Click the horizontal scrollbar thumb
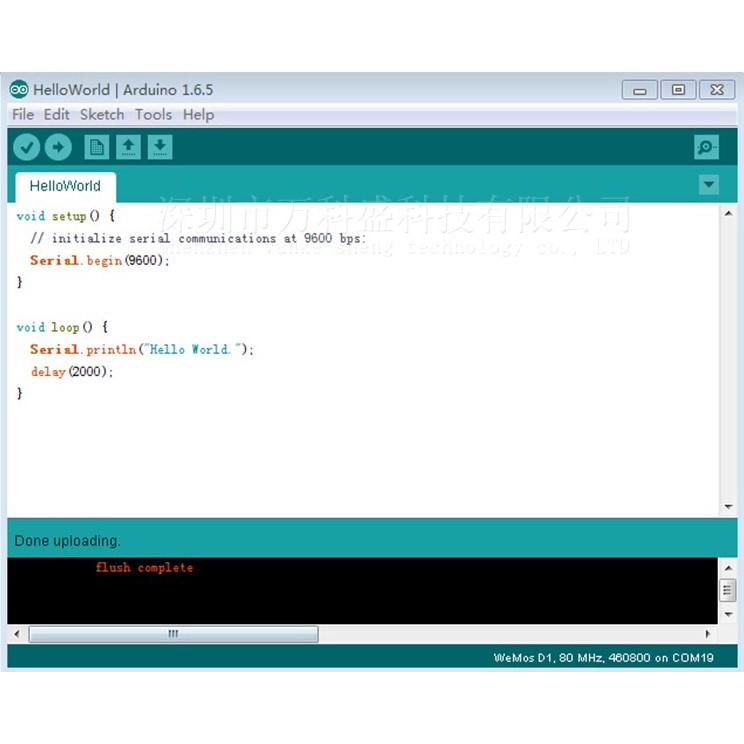The image size is (744, 744). (x=173, y=634)
